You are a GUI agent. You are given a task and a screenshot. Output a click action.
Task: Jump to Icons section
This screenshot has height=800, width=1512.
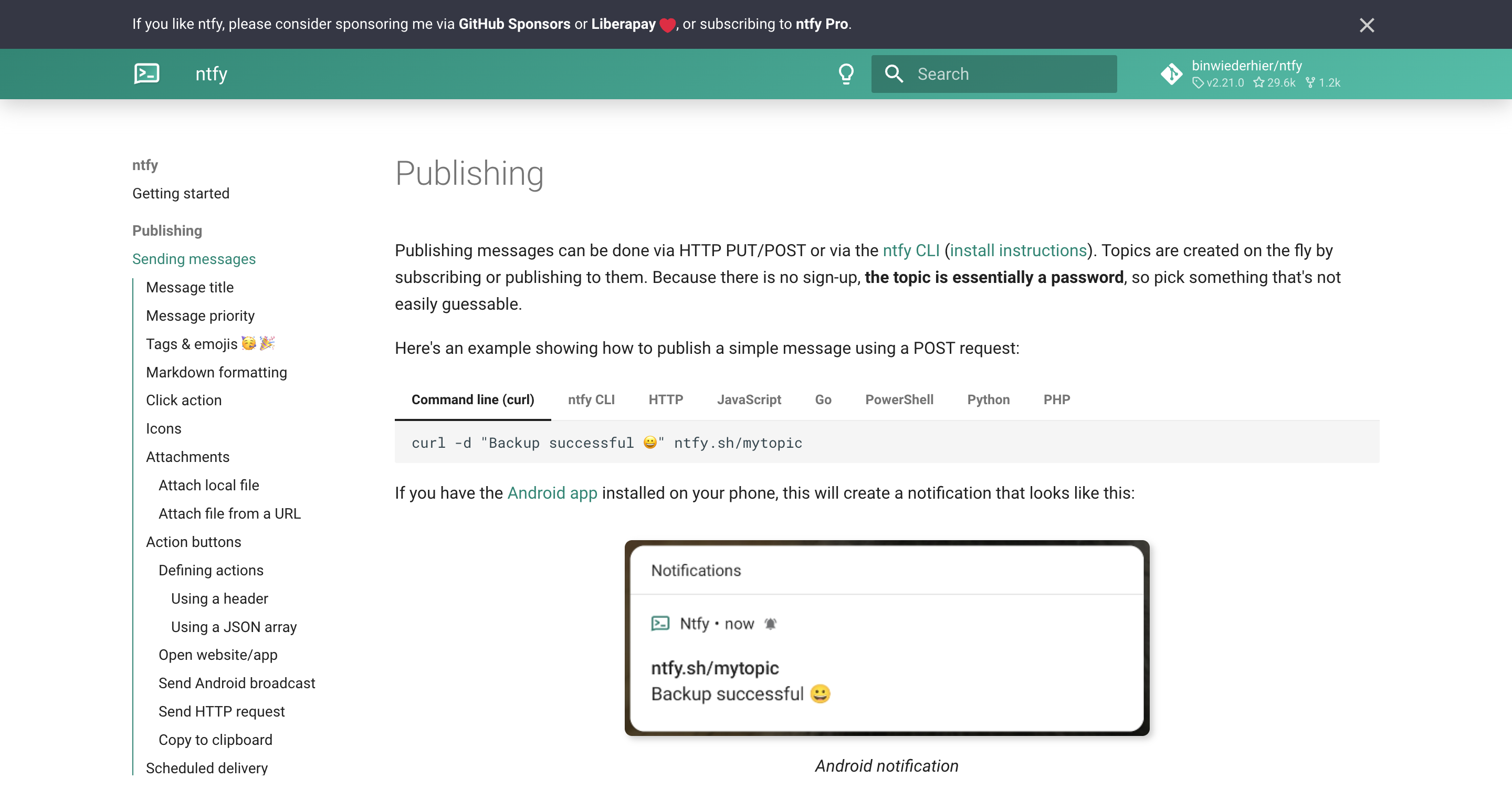click(x=164, y=428)
